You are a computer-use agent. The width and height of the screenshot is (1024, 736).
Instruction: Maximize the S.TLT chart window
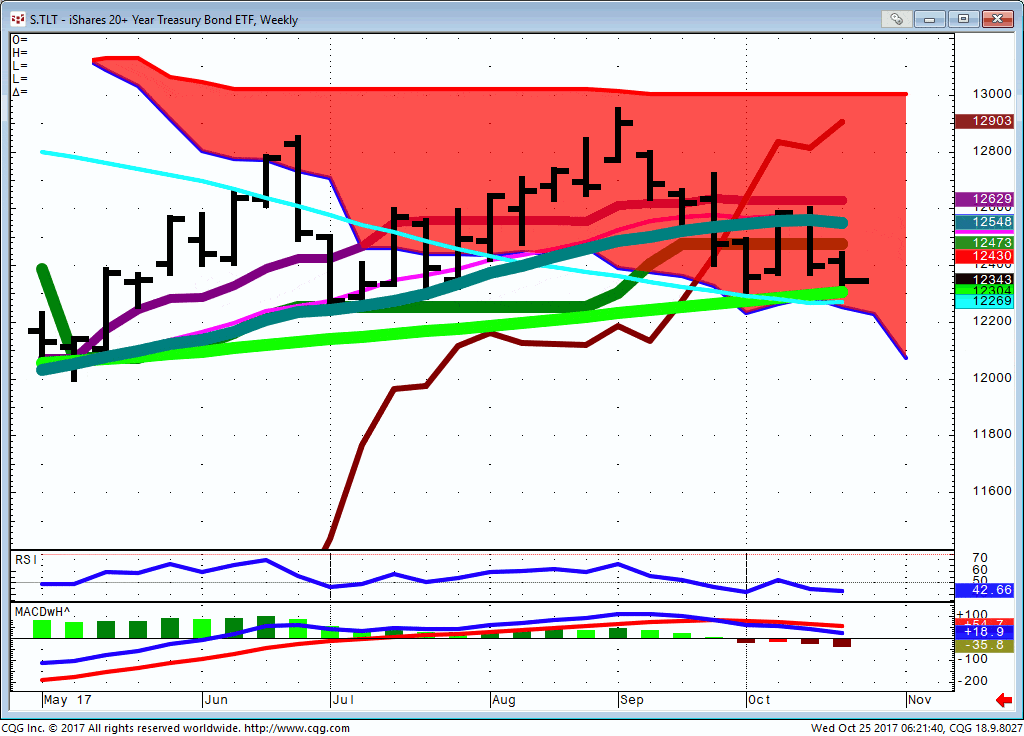[x=963, y=19]
